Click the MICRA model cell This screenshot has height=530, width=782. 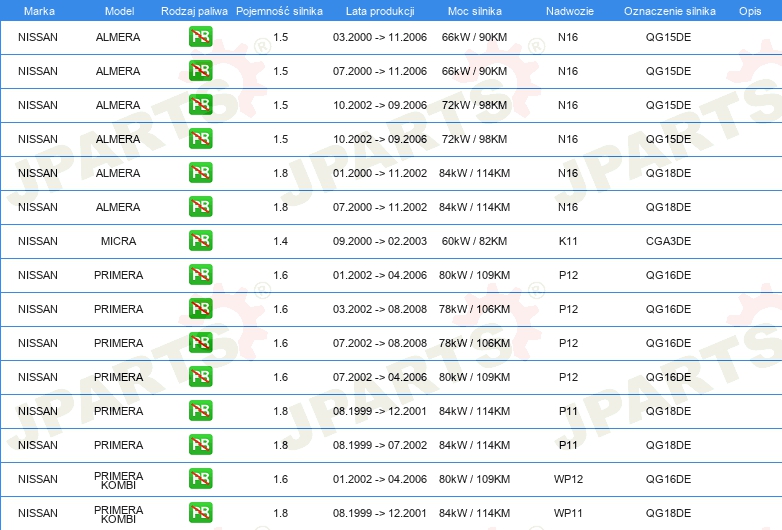click(x=118, y=241)
